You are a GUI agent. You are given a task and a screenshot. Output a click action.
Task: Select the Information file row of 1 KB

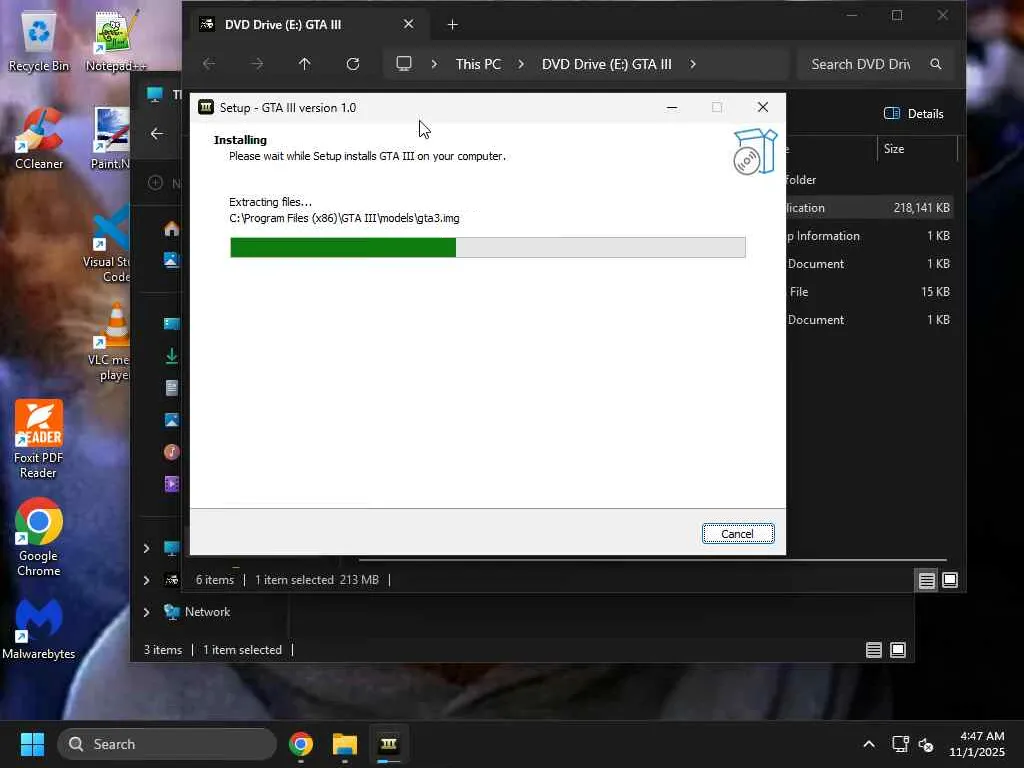point(869,236)
